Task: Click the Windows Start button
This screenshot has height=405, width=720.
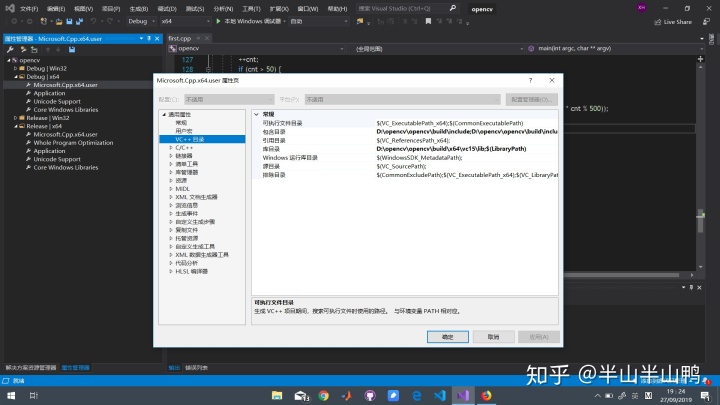Action: (11, 395)
